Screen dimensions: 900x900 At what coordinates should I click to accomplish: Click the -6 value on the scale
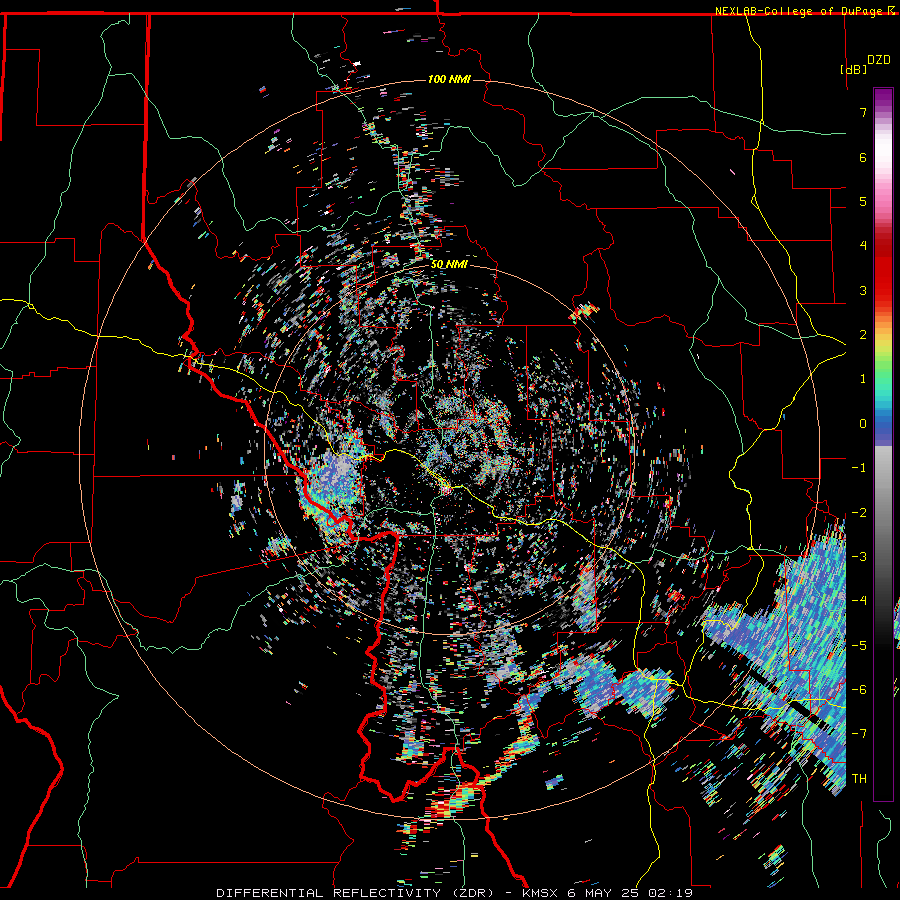(x=859, y=690)
